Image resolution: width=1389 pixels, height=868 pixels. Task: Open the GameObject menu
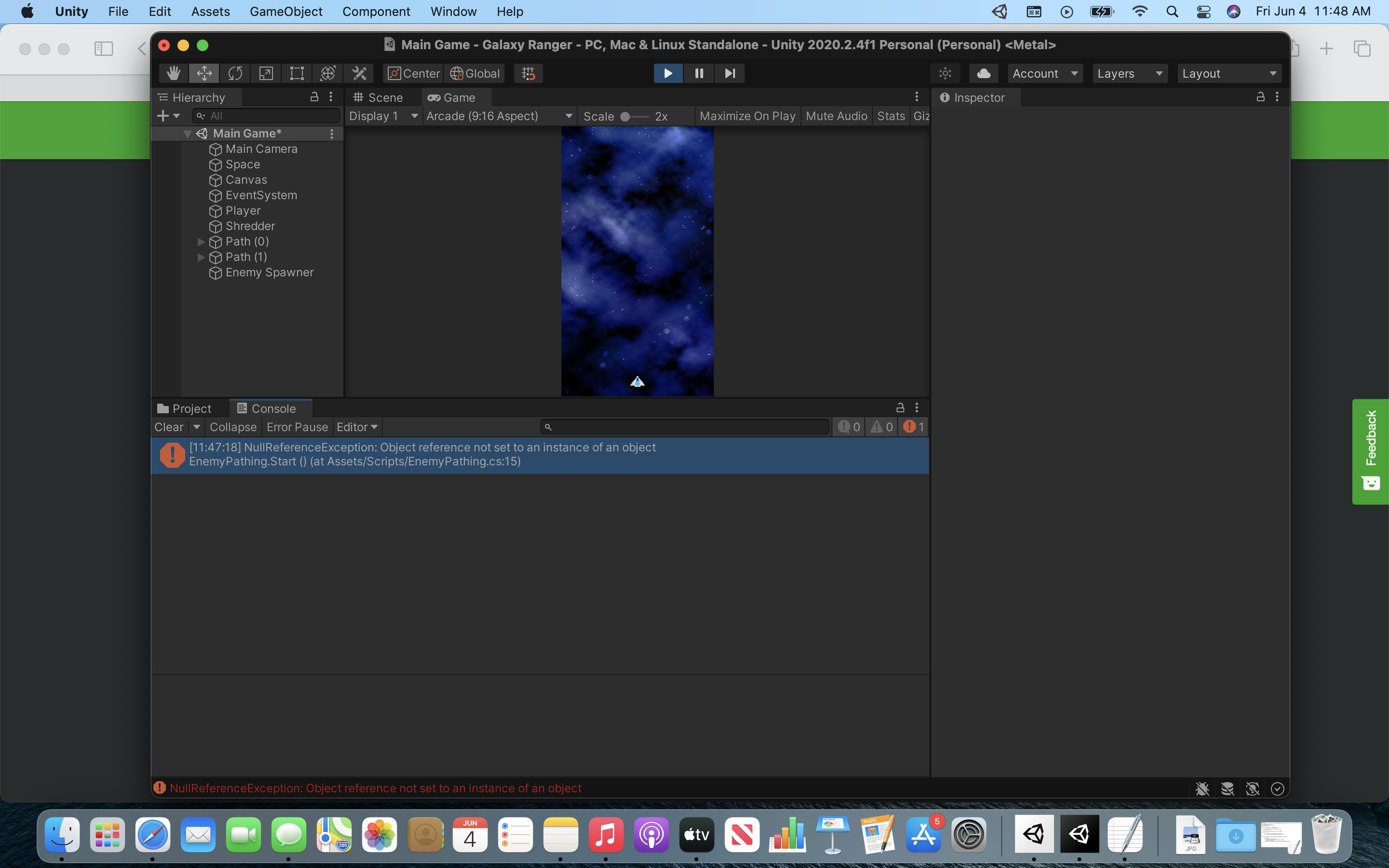[286, 12]
